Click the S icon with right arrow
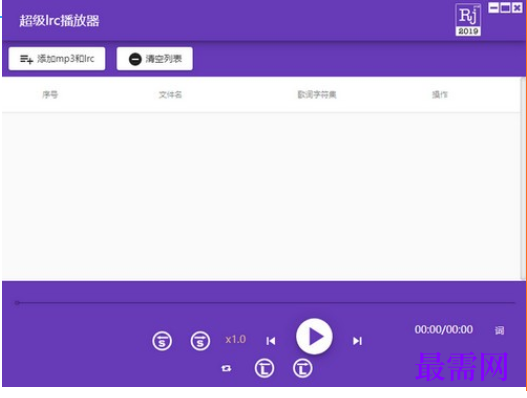 tap(200, 341)
